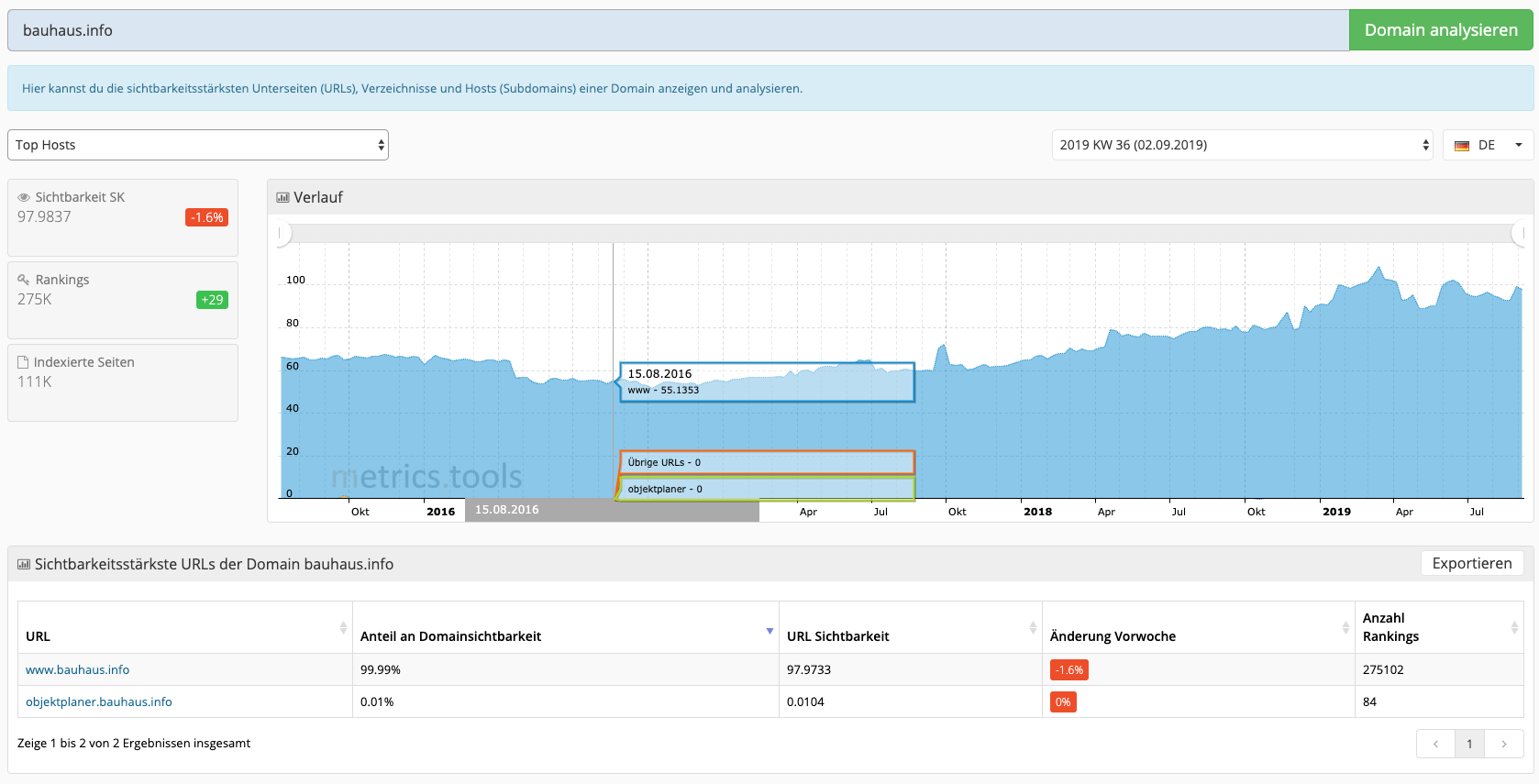The image size is (1539, 784).
Task: Click the Indexierte Seiten value 111K
Action: (35, 381)
